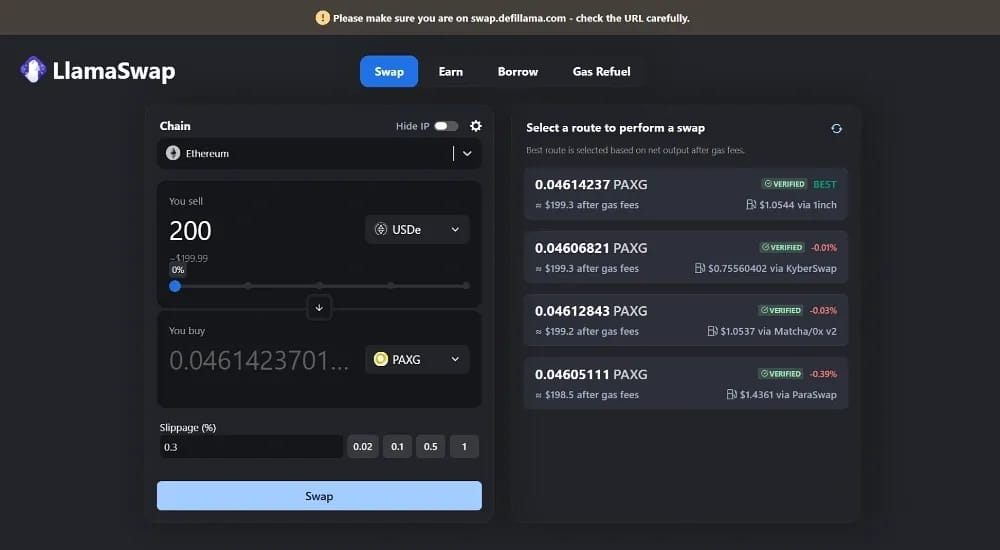Select the Matcha/0x v2 route 0.04612843 PAXG
Image resolution: width=1000 pixels, height=550 pixels.
(686, 320)
